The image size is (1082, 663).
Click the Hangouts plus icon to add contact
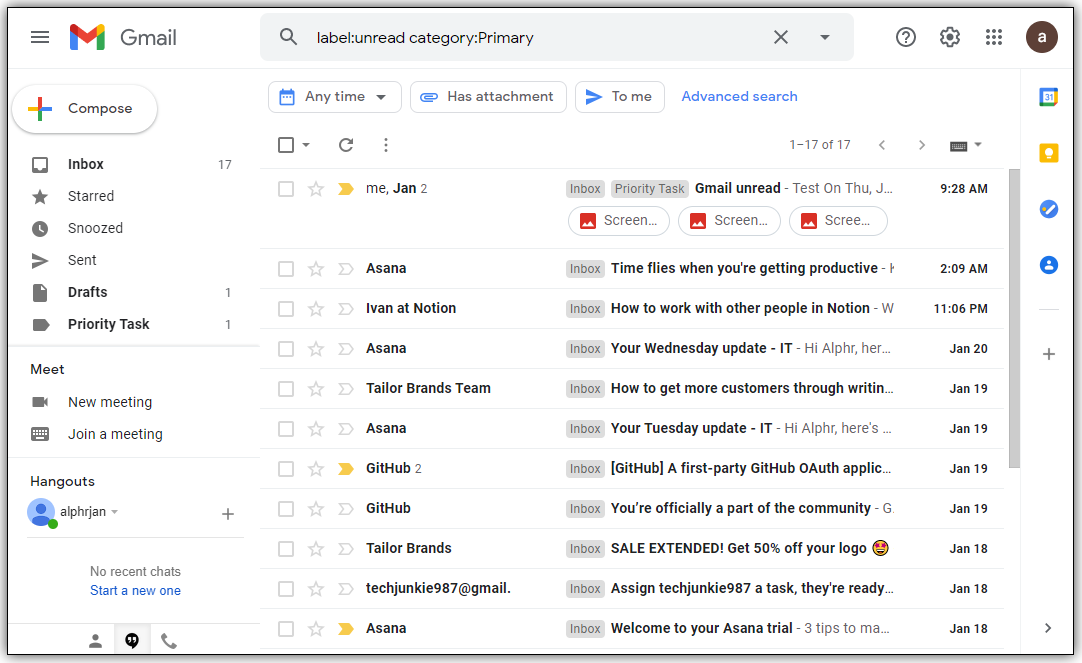[x=228, y=514]
